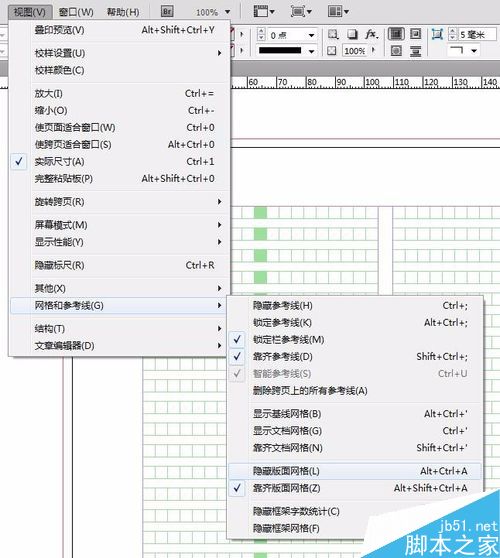This screenshot has height=558, width=500.
Task: Expand the 其他(X) submenu
Action: (120, 288)
